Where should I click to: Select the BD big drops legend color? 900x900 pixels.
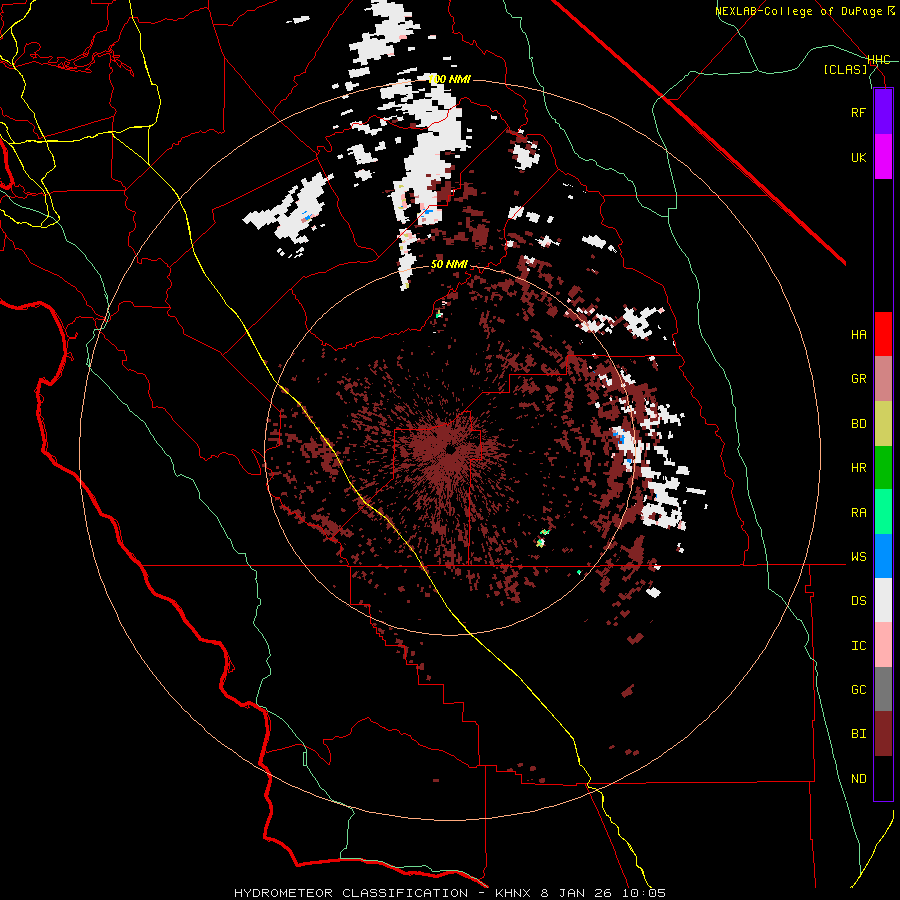click(883, 424)
